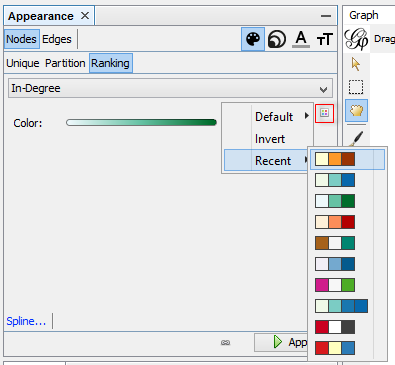Image resolution: width=395 pixels, height=365 pixels.
Task: Select the brush painter tool
Action: [x=356, y=138]
